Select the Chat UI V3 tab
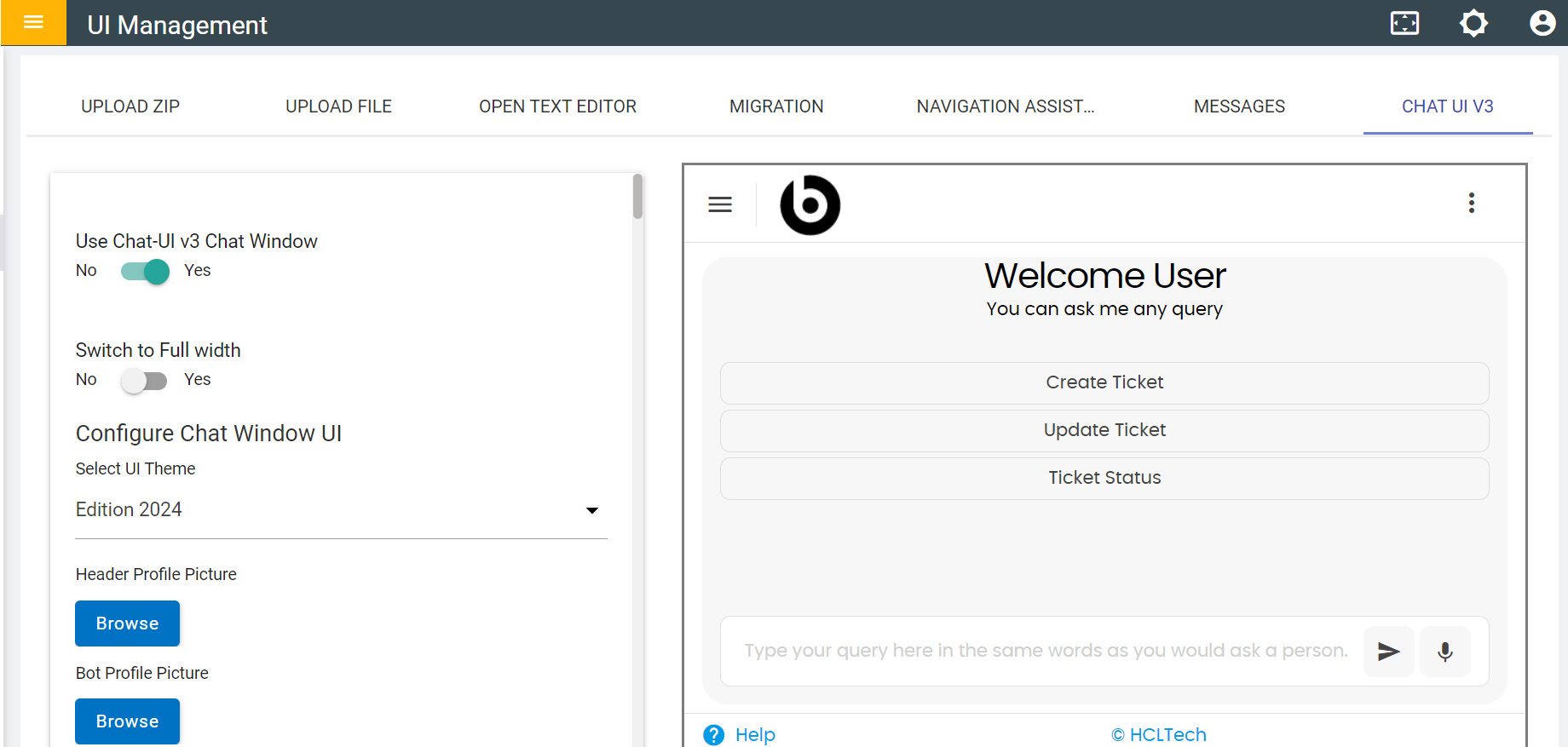 (1448, 106)
